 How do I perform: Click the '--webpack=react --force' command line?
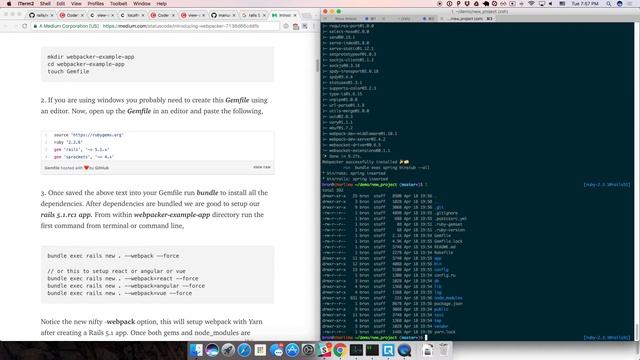[122, 278]
